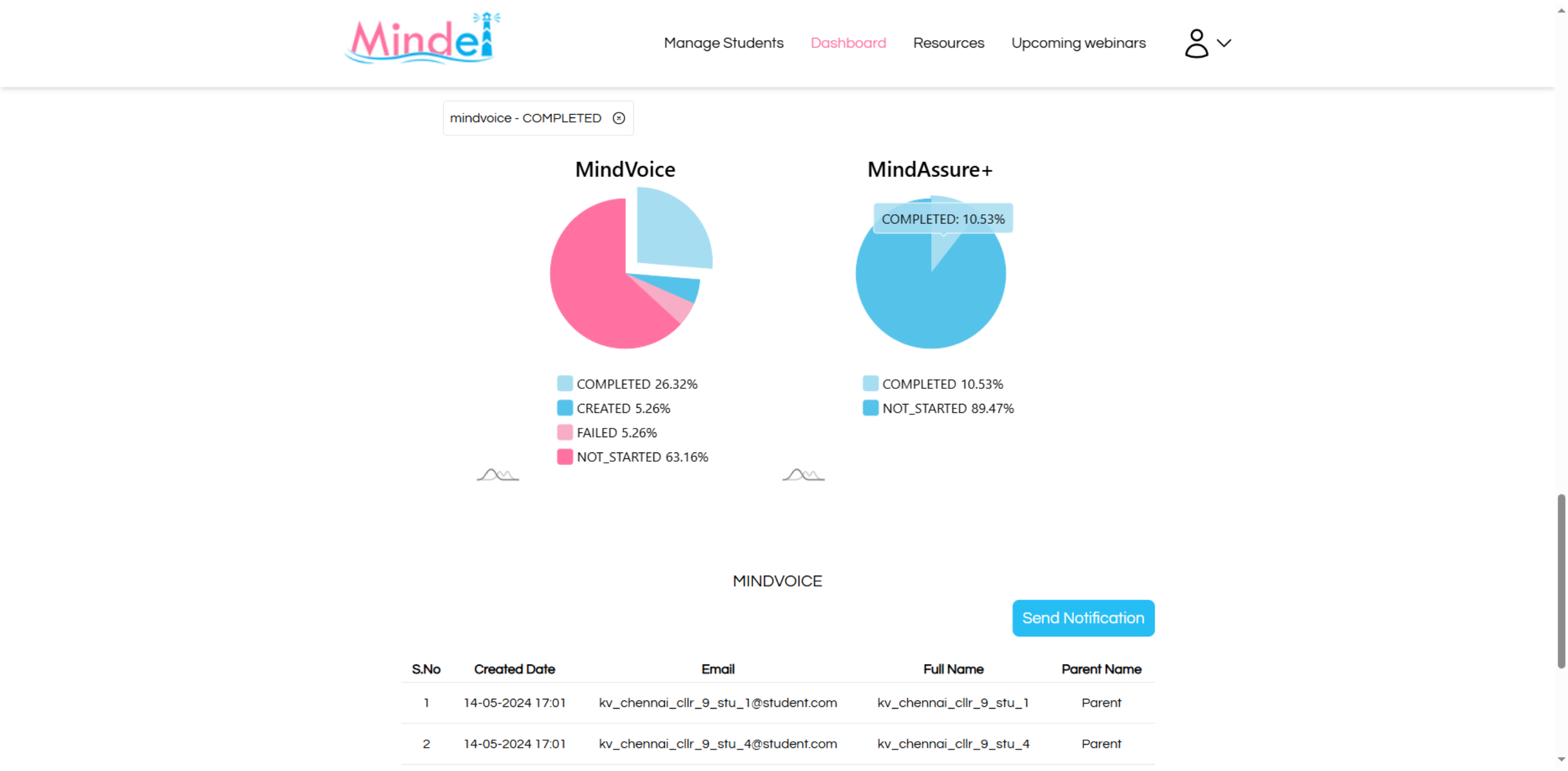Click the Send Notification button
1568x771 pixels.
click(1083, 617)
